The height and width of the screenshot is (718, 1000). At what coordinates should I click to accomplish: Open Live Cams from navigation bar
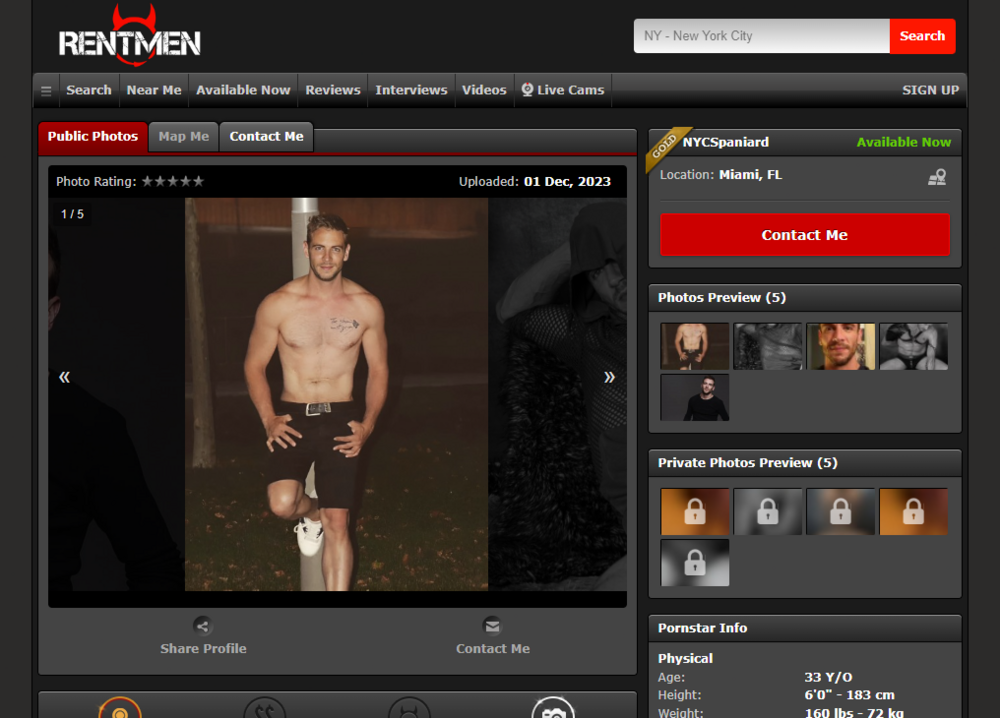coord(562,90)
